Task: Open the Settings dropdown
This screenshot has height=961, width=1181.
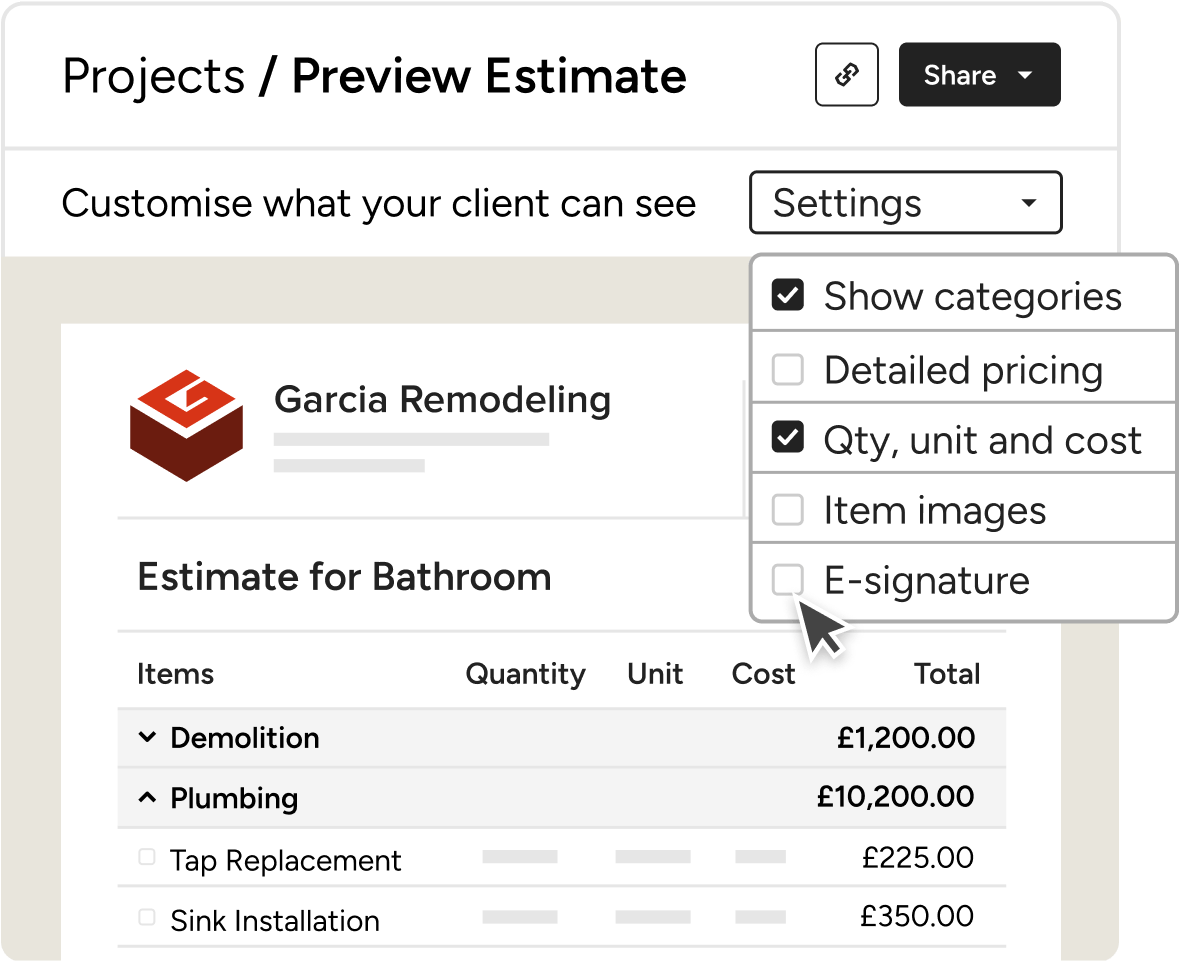Action: pos(905,203)
